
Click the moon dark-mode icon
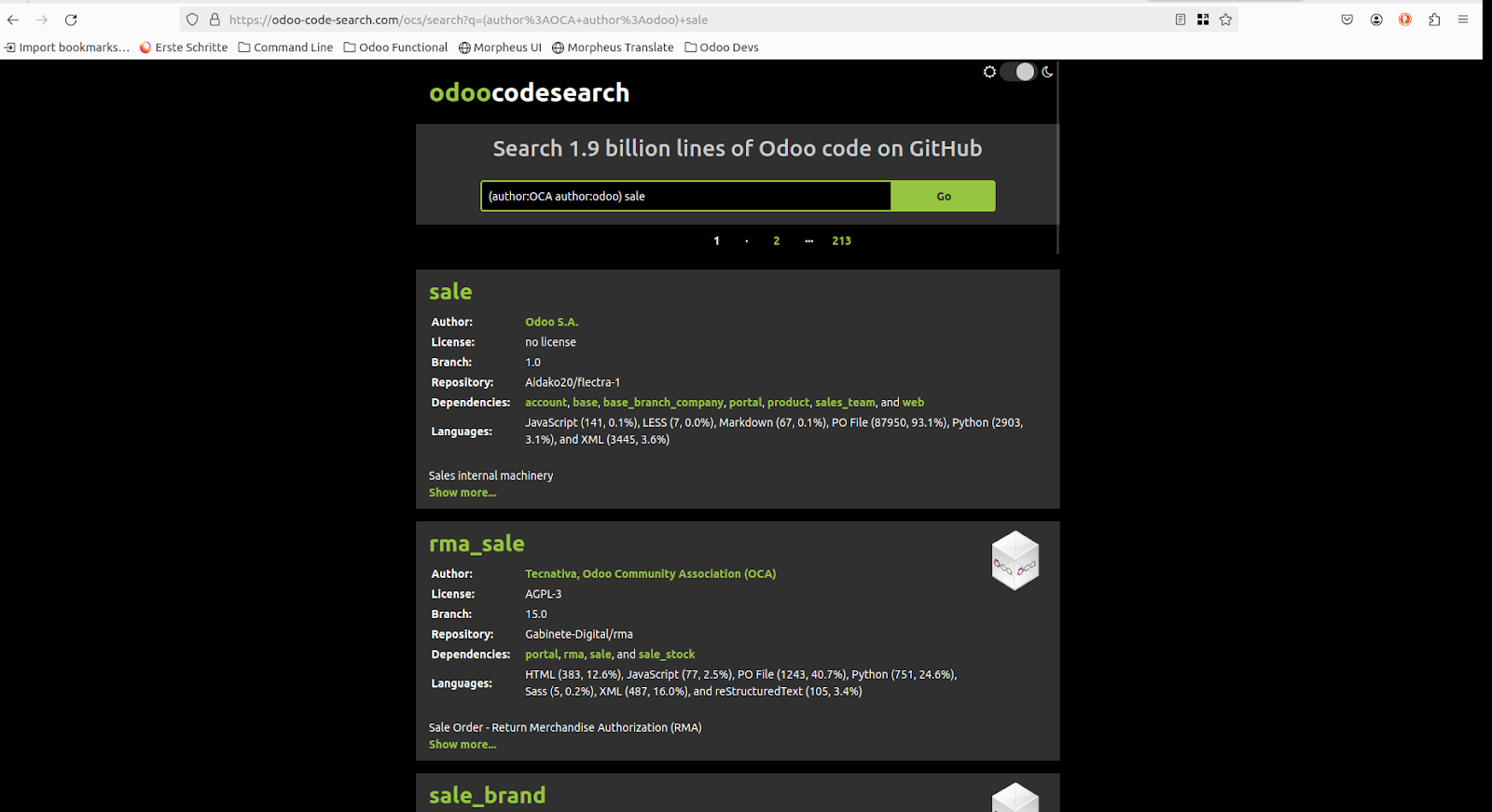1047,72
